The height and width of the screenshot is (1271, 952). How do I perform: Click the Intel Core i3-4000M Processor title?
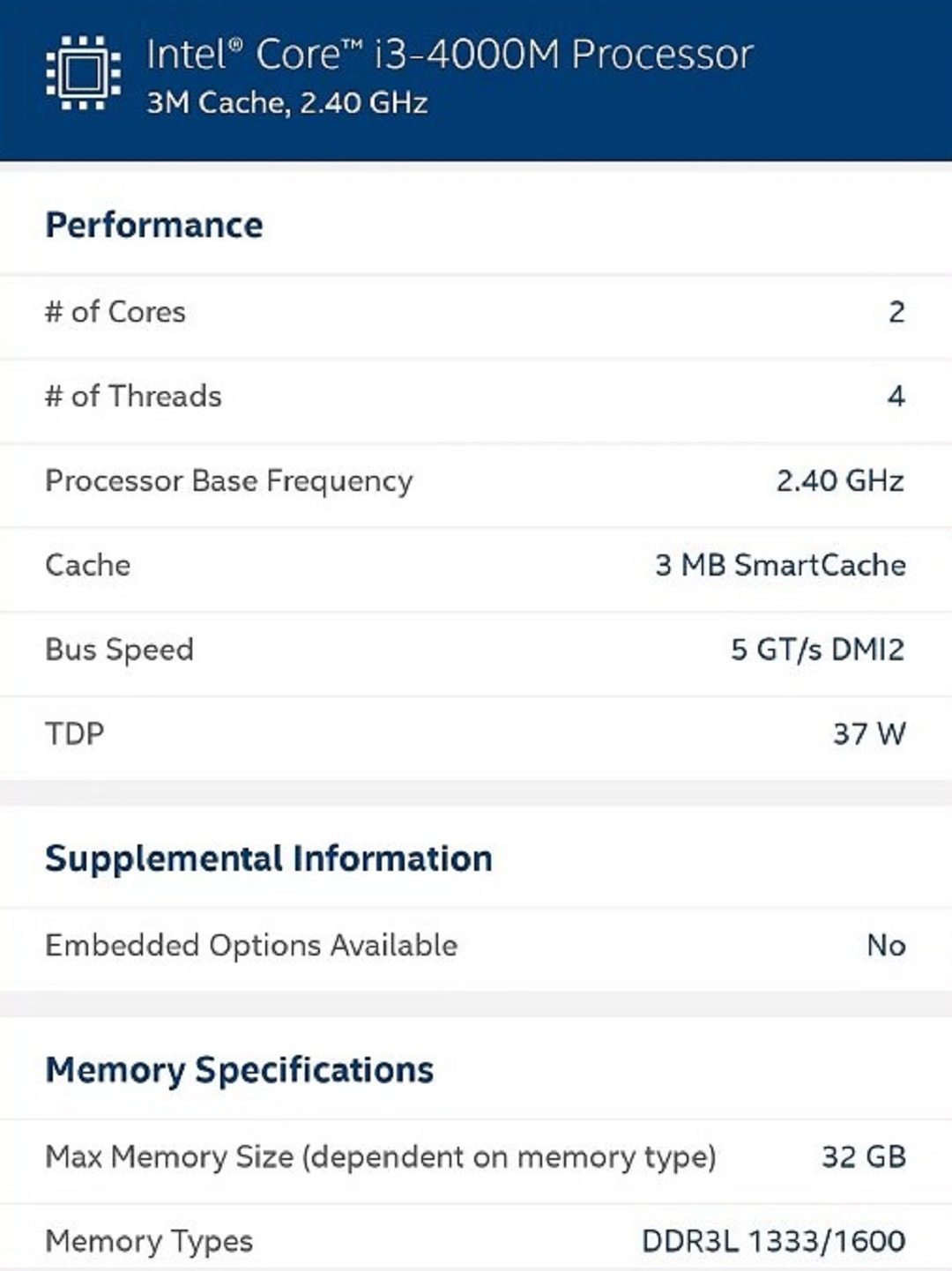450,55
